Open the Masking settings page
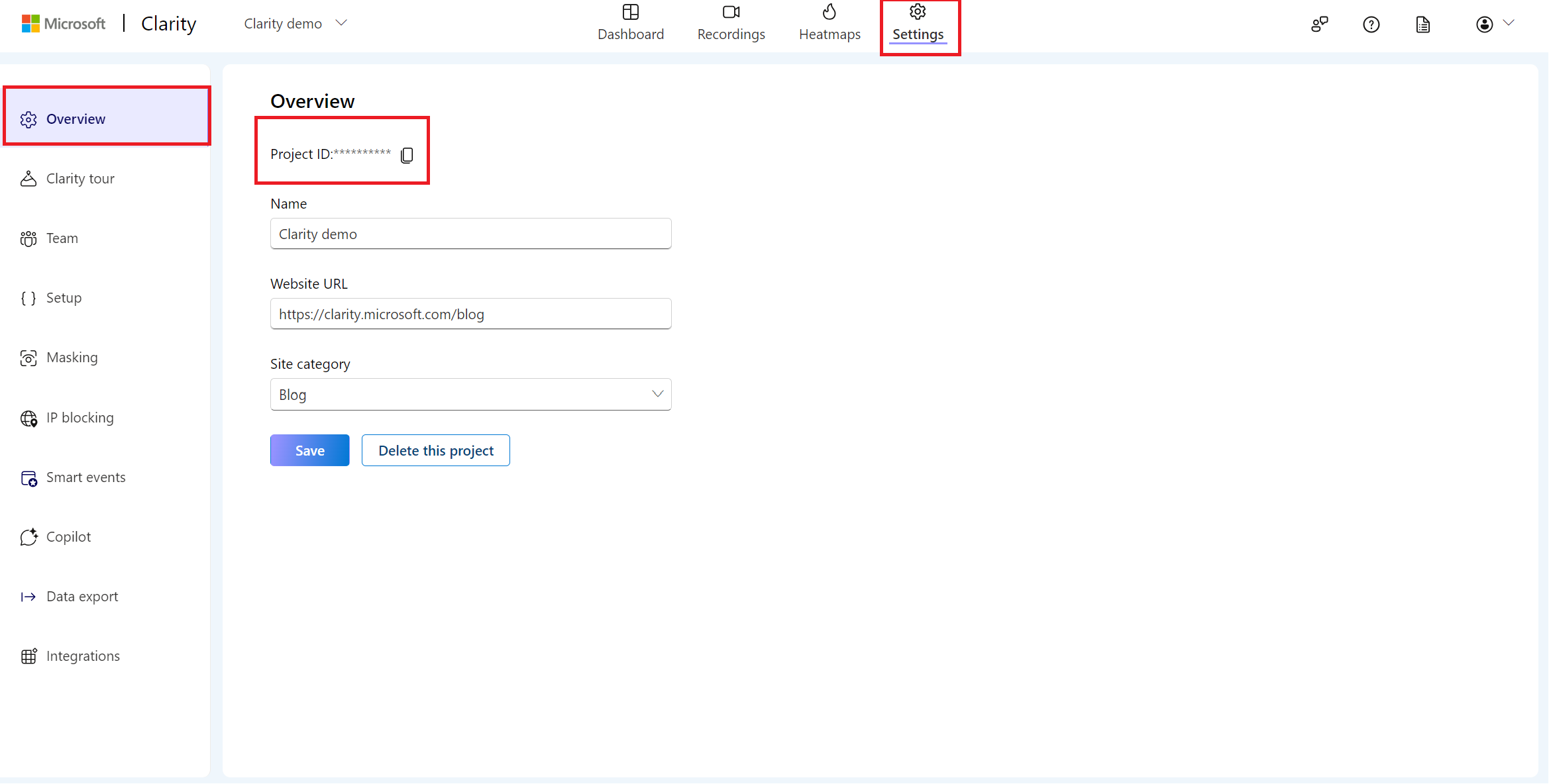Screen dimensions: 1549x784 71,357
